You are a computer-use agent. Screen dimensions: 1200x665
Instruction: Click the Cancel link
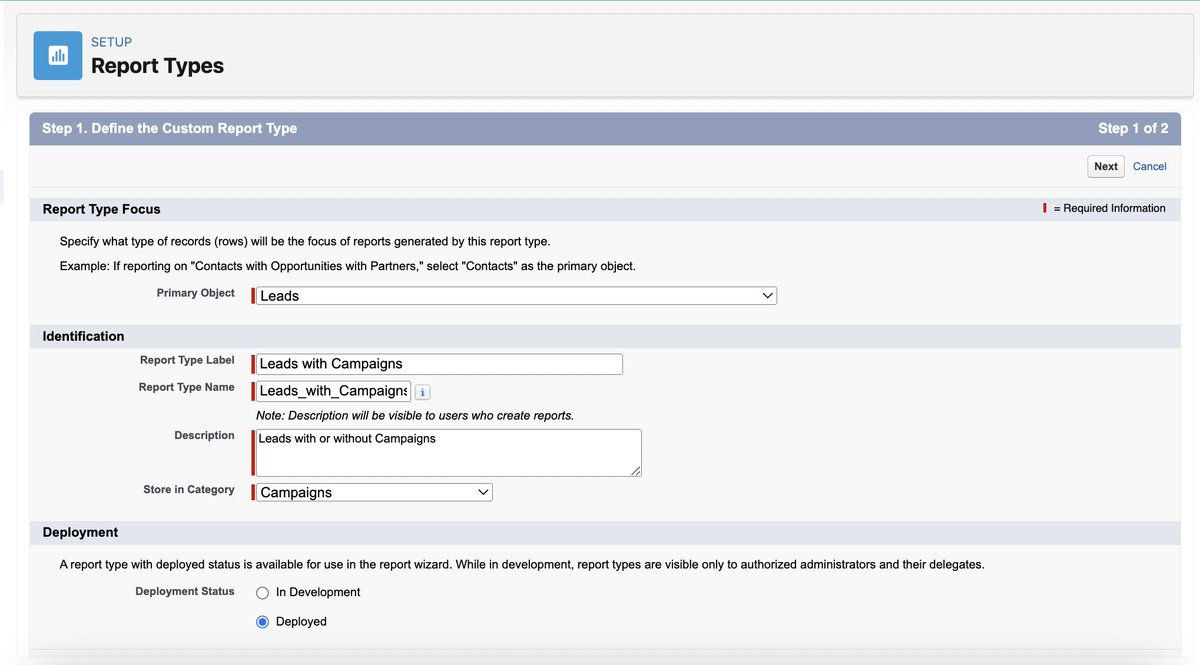point(1149,166)
